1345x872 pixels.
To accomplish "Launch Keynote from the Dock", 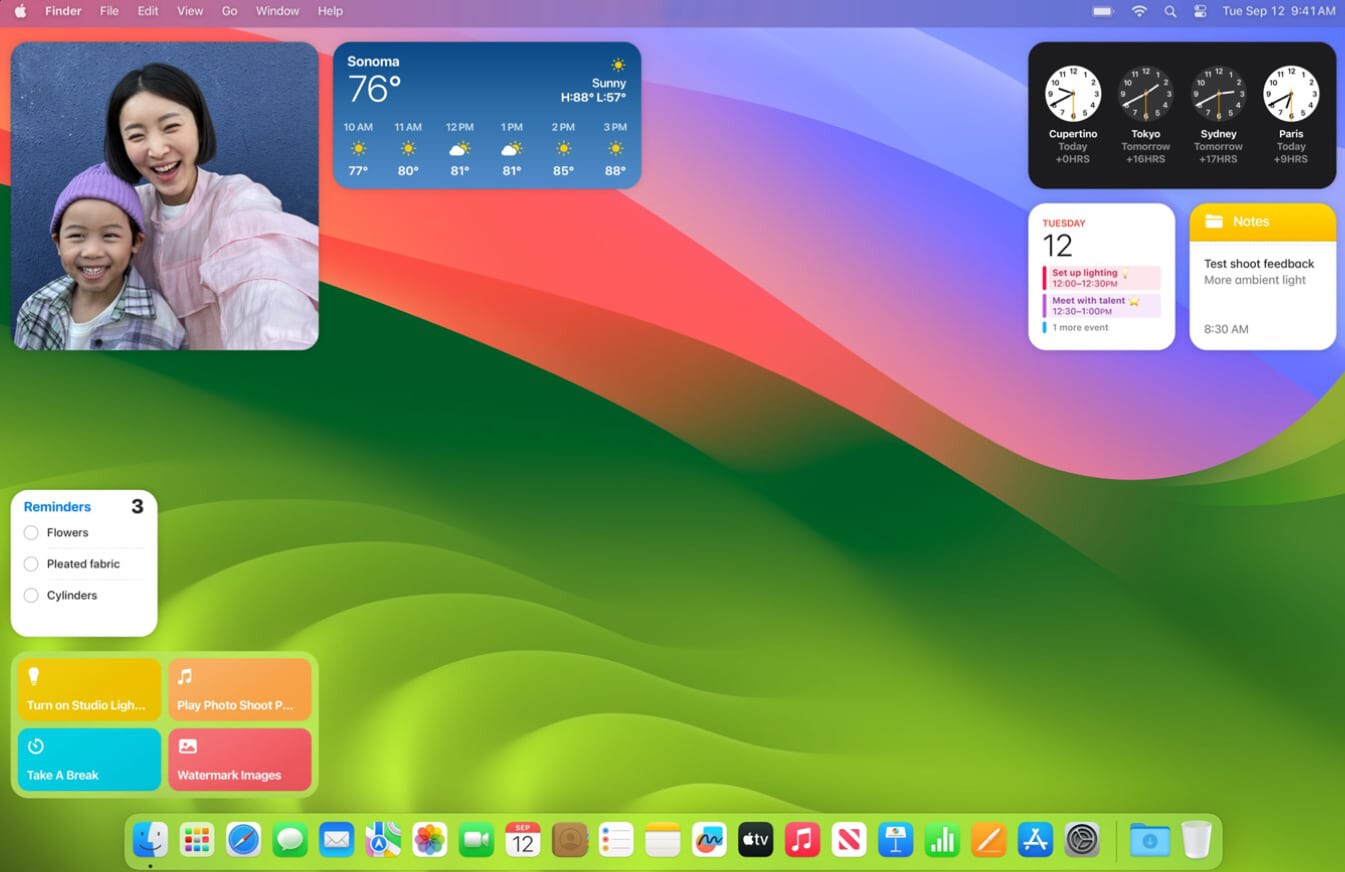I will tap(894, 840).
